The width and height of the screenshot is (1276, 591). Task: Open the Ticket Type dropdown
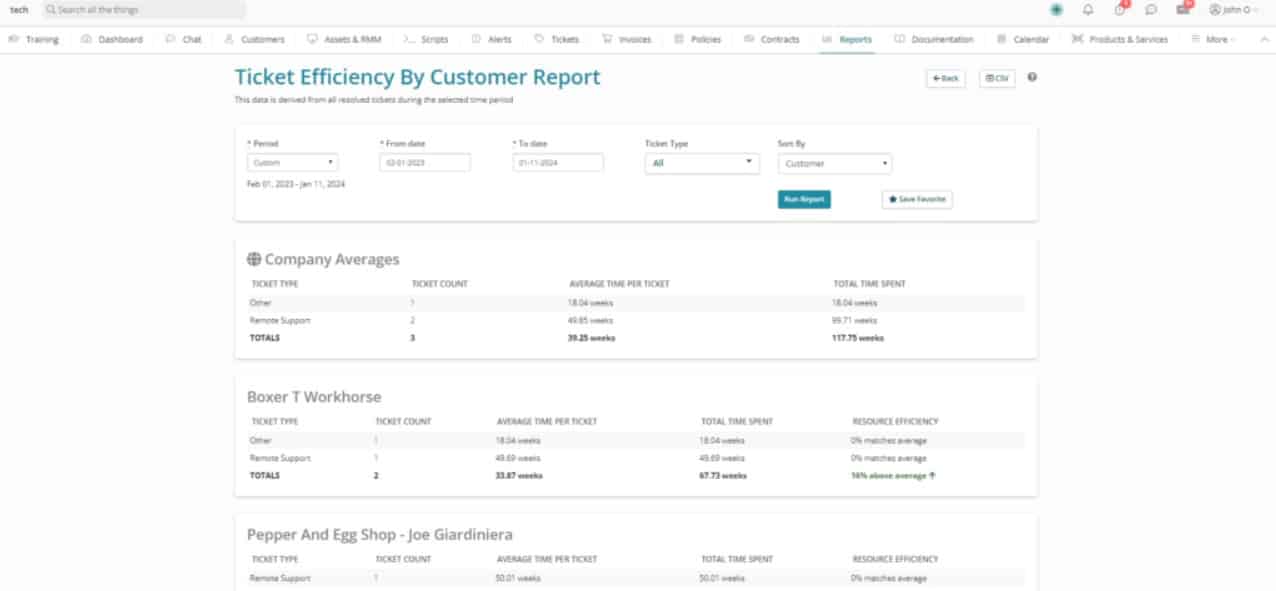702,163
